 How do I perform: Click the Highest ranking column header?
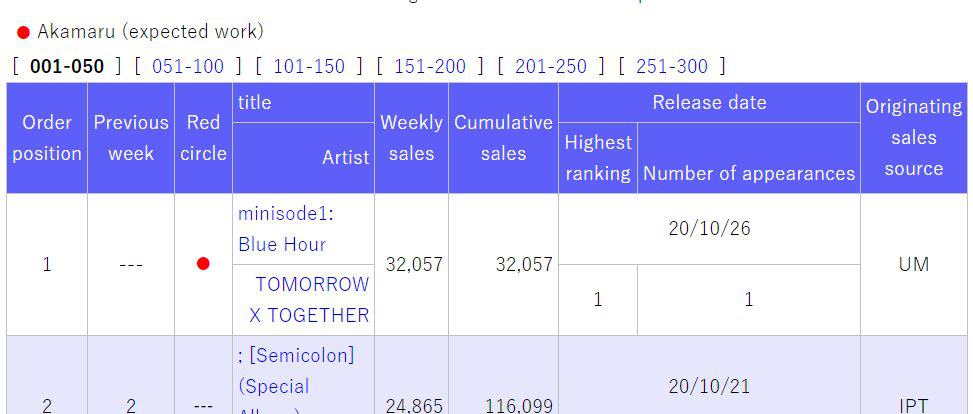click(x=598, y=158)
